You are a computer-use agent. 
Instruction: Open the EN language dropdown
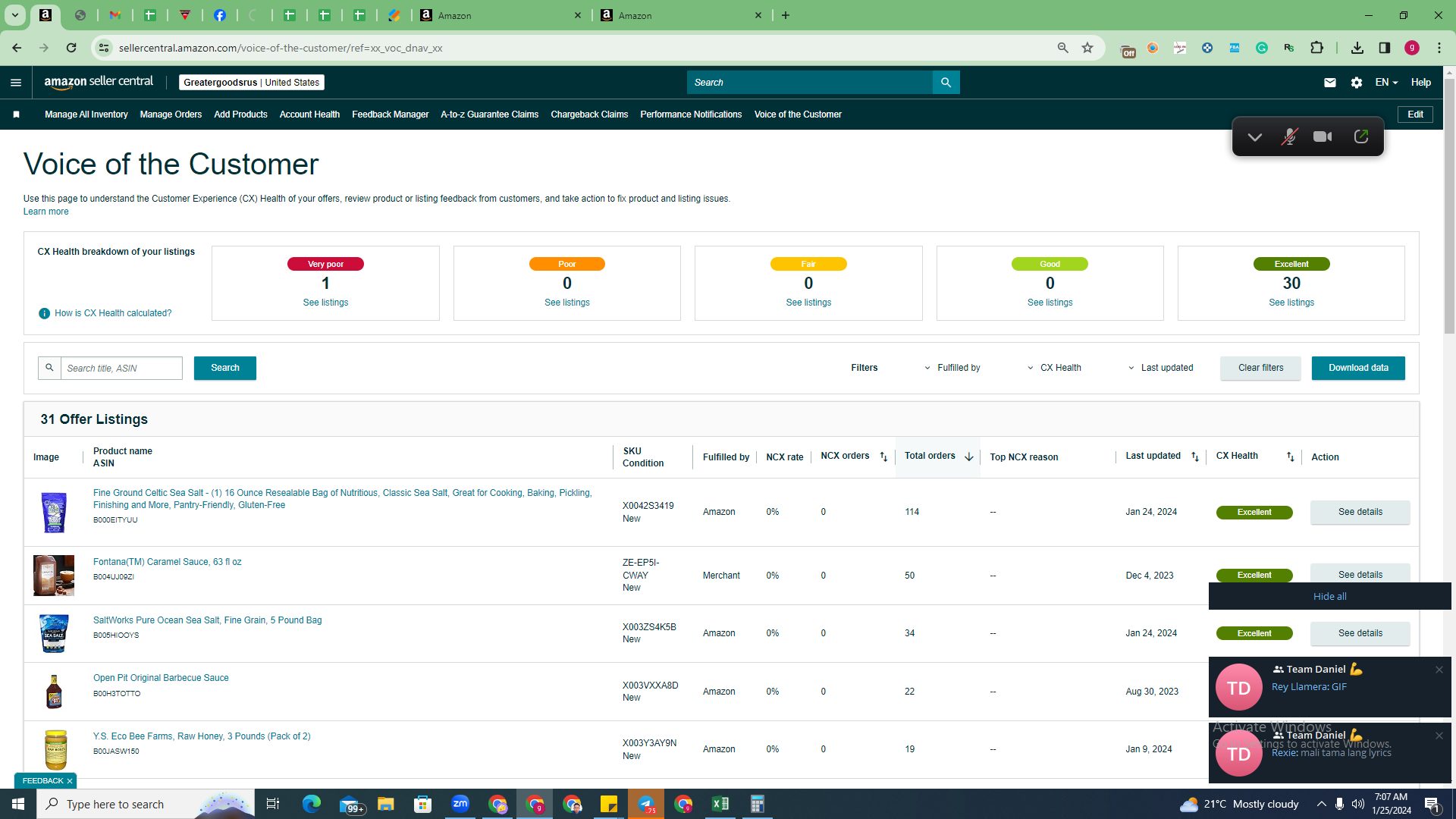[1386, 83]
